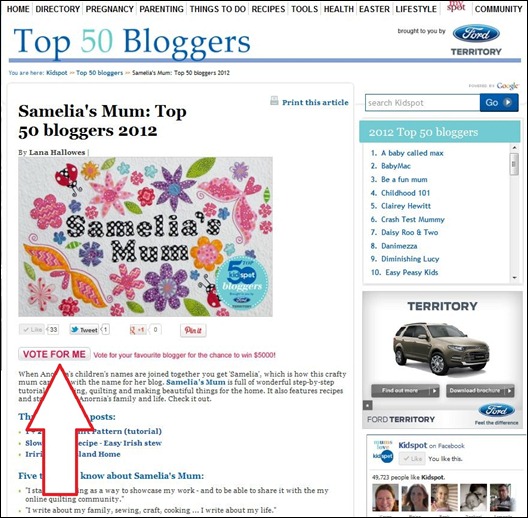Click the Tweet button with bird icon
Image resolution: width=528 pixels, height=518 pixels.
pyautogui.click(x=84, y=329)
